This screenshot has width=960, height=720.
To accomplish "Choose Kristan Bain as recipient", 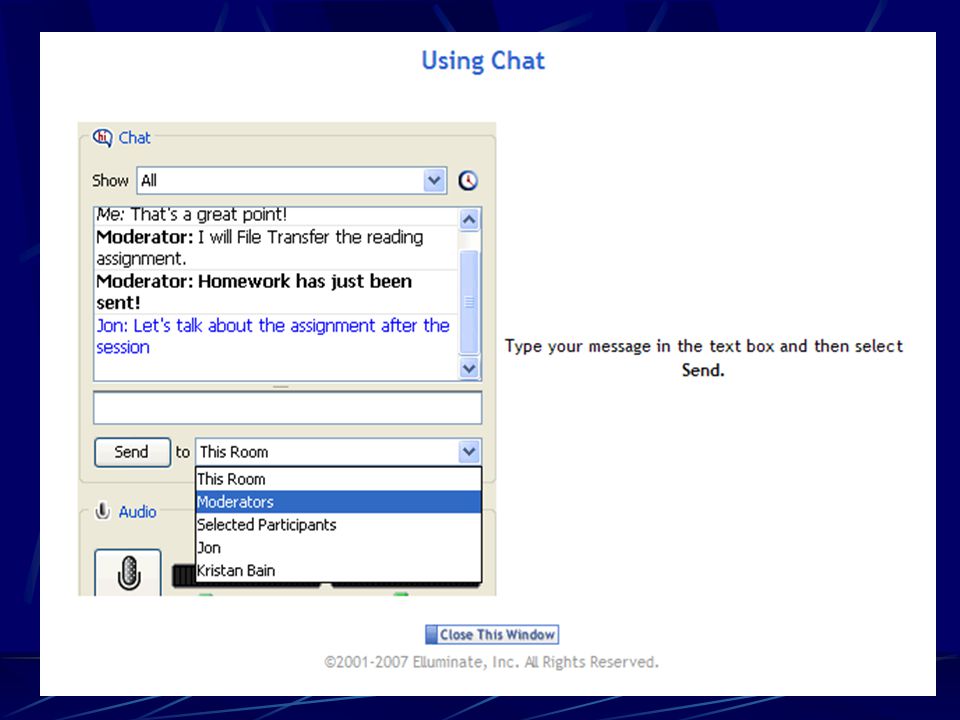I will coord(339,570).
